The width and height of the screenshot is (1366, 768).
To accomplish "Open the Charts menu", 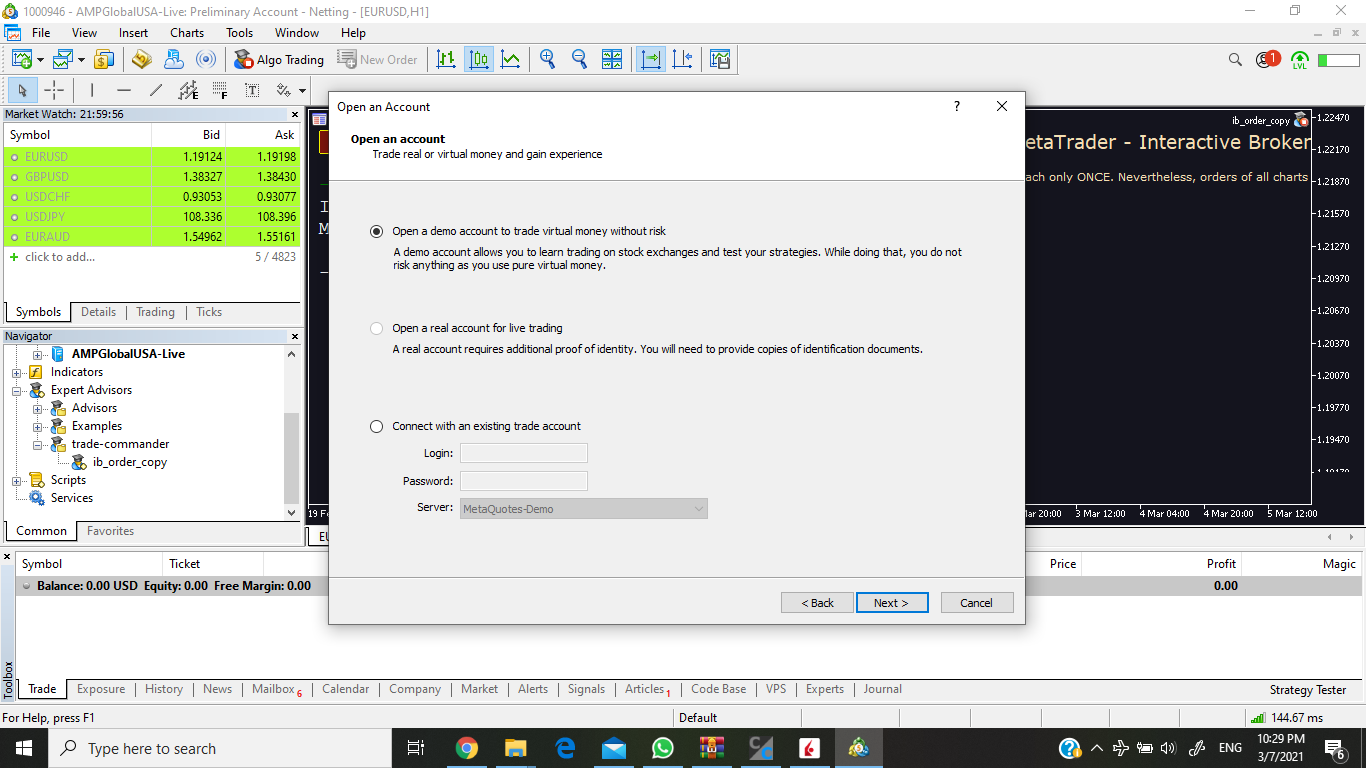I will [187, 33].
